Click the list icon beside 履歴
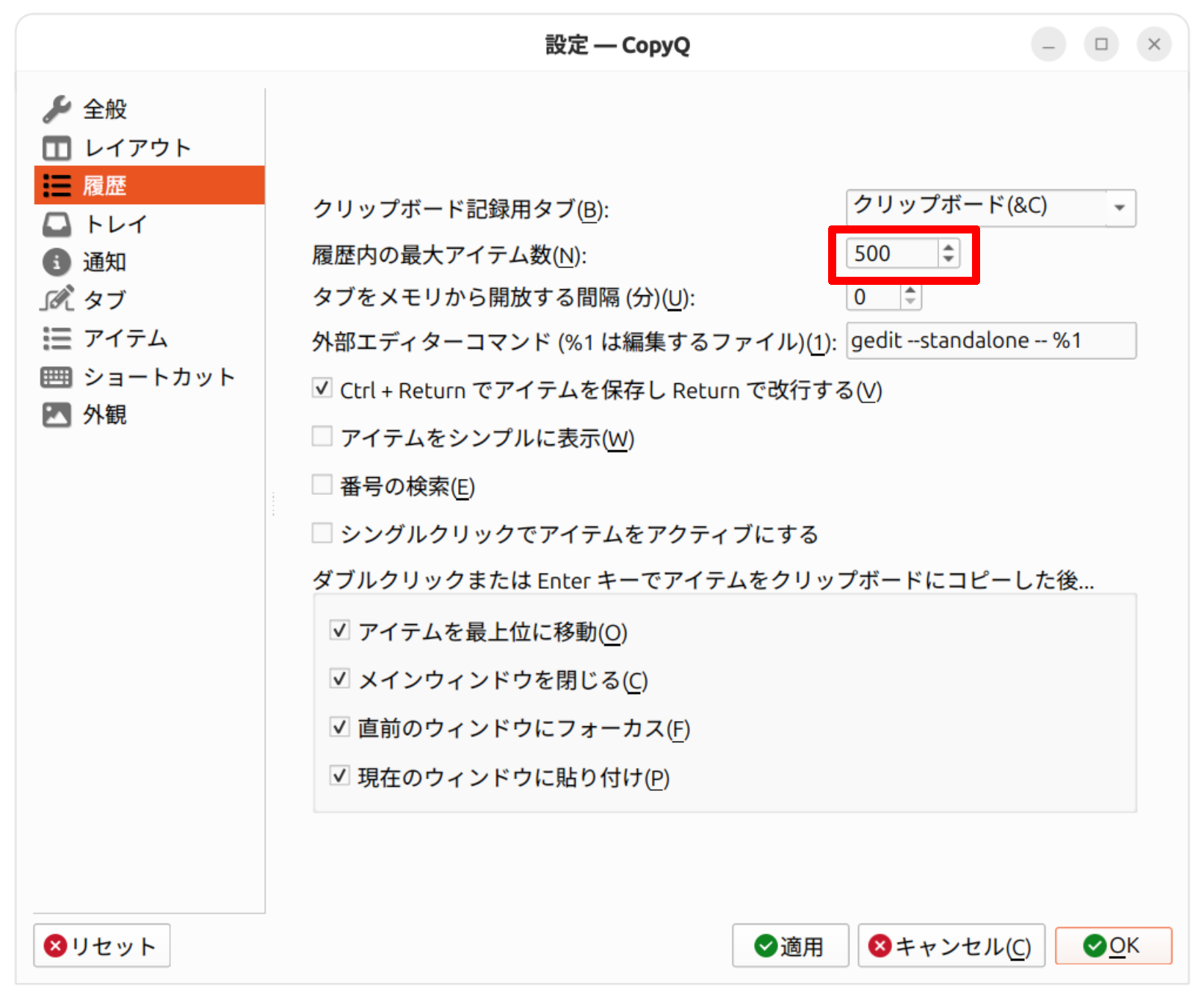The height and width of the screenshot is (1000, 1204). 57,186
